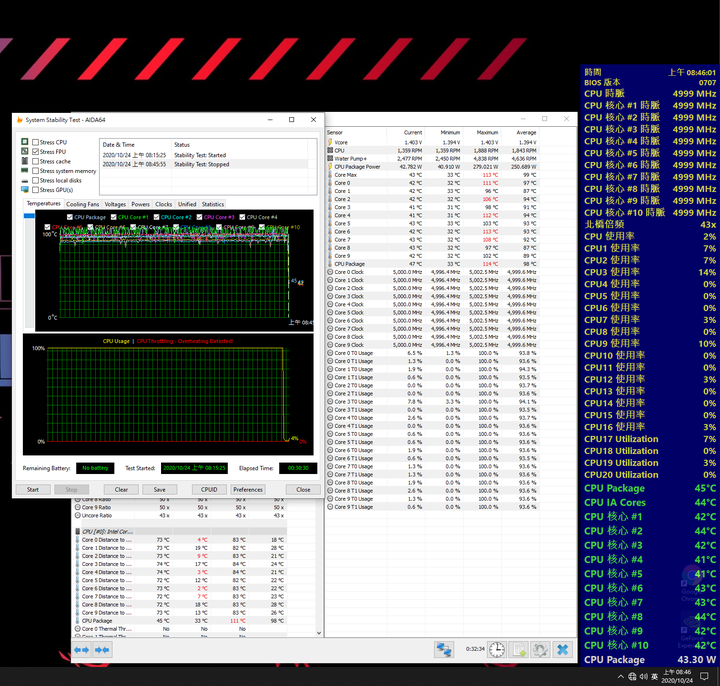Open HWiNFO sensor settings gear icon
Image resolution: width=720 pixels, height=686 pixels.
(x=540, y=649)
